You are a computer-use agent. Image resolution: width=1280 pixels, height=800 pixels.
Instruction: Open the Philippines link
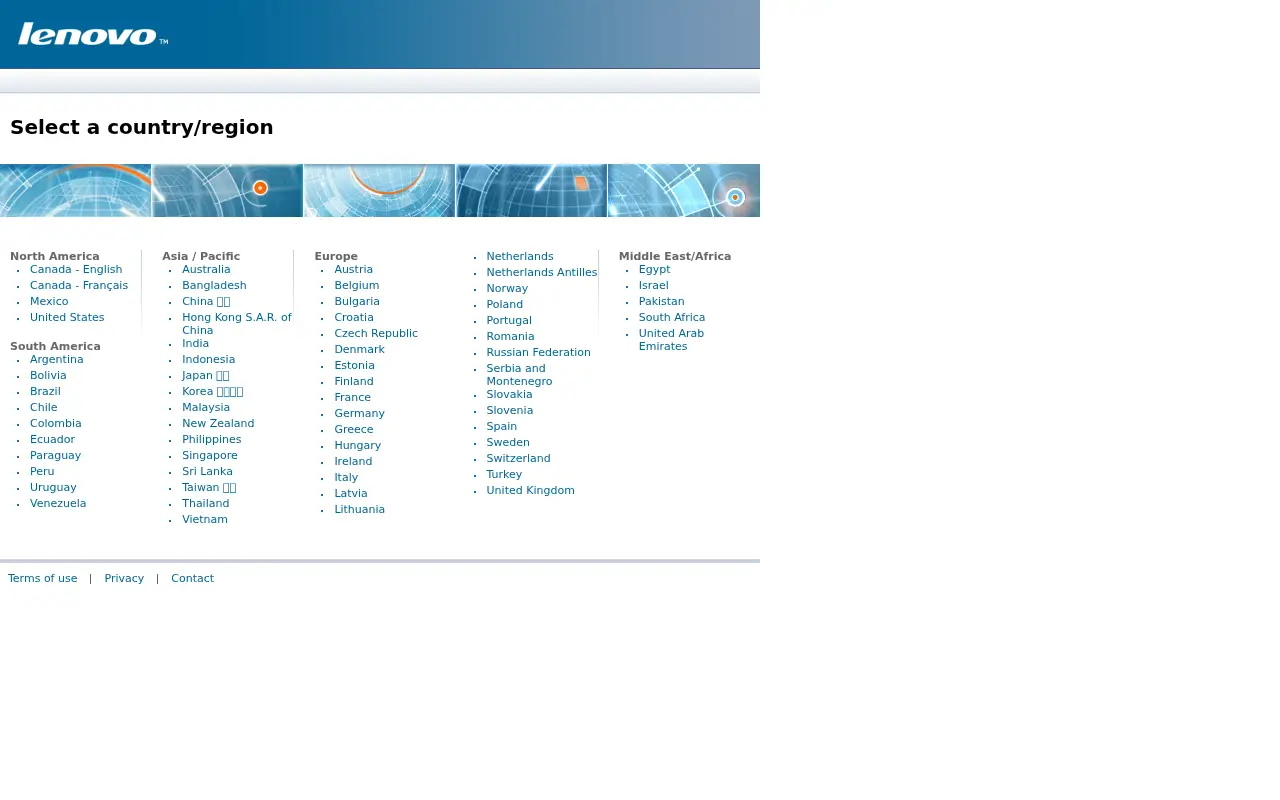(211, 439)
